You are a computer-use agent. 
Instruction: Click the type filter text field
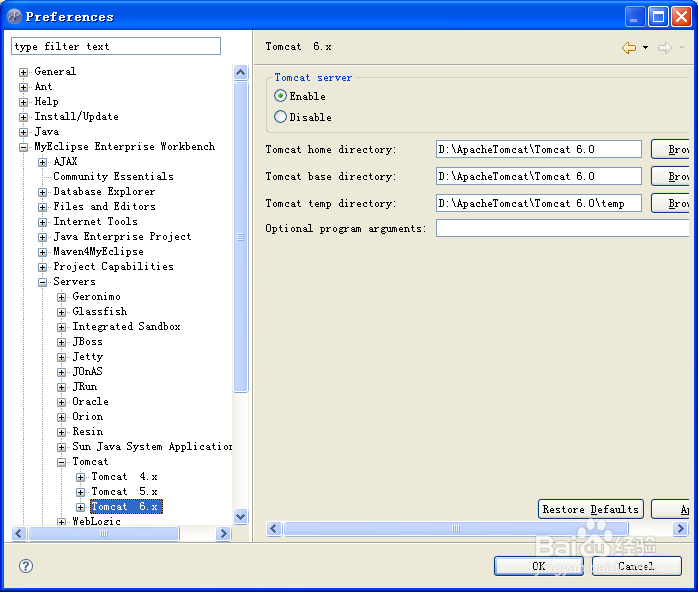(116, 46)
